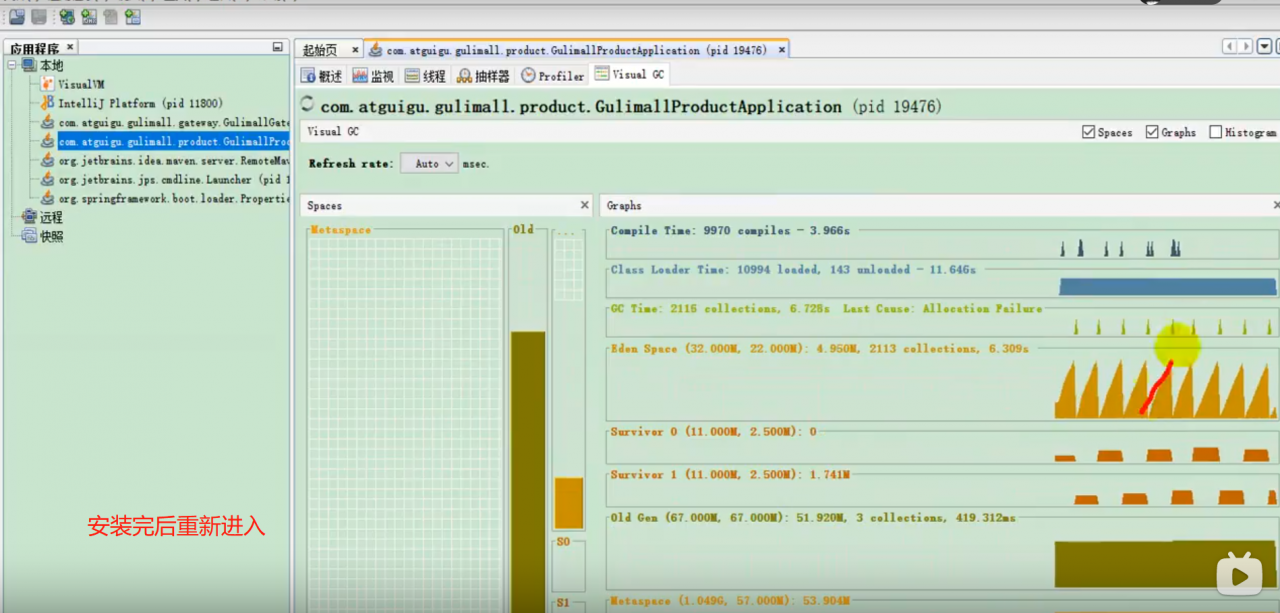Enable the Histogram checkbox

pyautogui.click(x=1215, y=132)
